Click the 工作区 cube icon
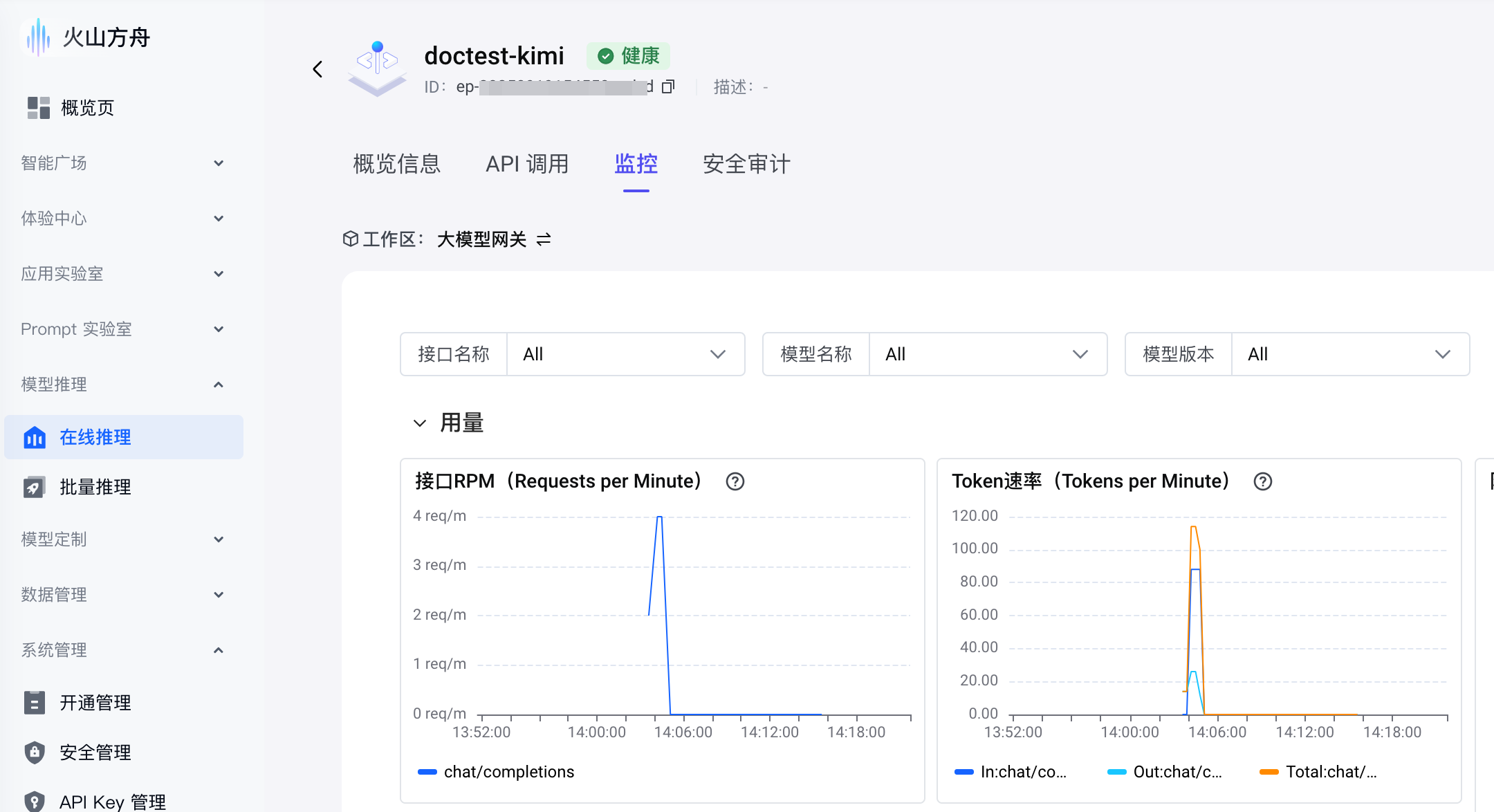Screen dimensions: 1494x812 coord(351,239)
